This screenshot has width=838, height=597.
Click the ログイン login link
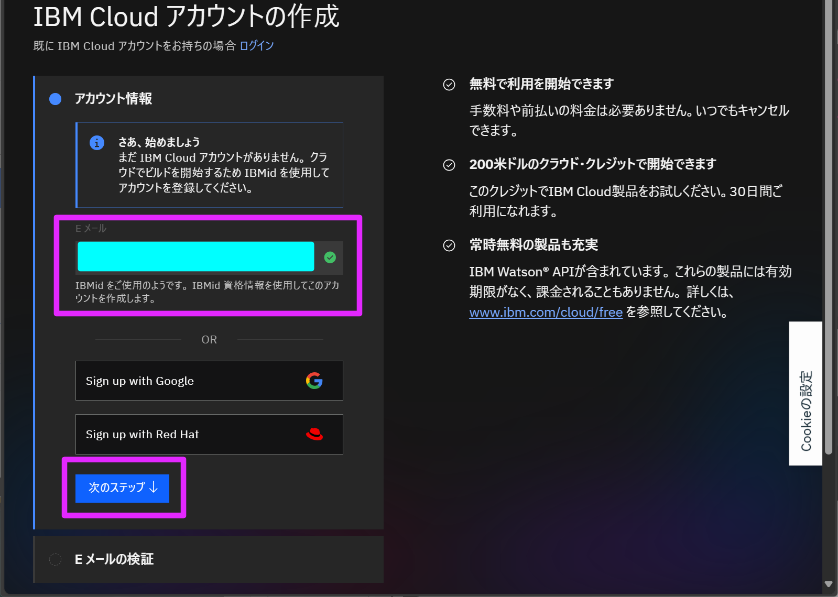click(x=257, y=46)
